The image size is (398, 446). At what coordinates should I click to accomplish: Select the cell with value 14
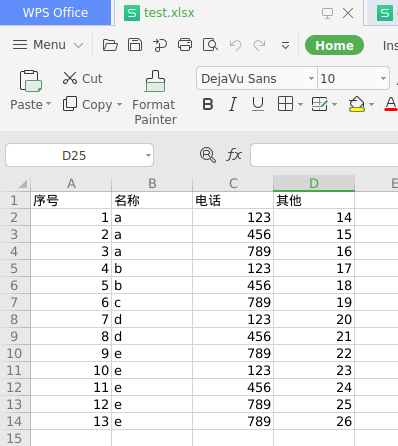click(x=314, y=217)
